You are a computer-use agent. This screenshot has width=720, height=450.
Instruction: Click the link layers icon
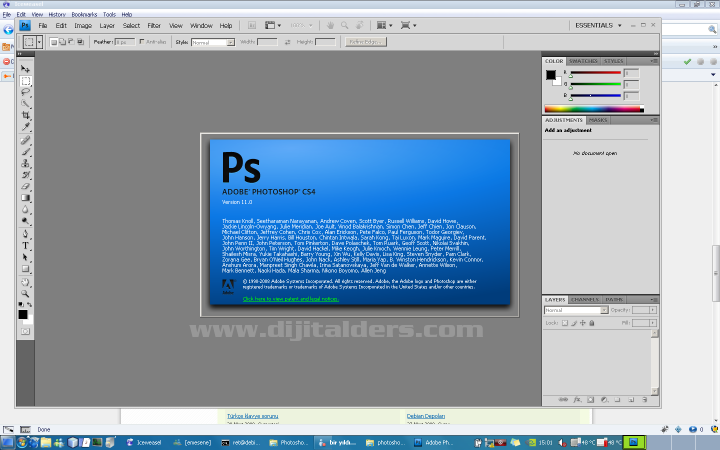point(562,399)
